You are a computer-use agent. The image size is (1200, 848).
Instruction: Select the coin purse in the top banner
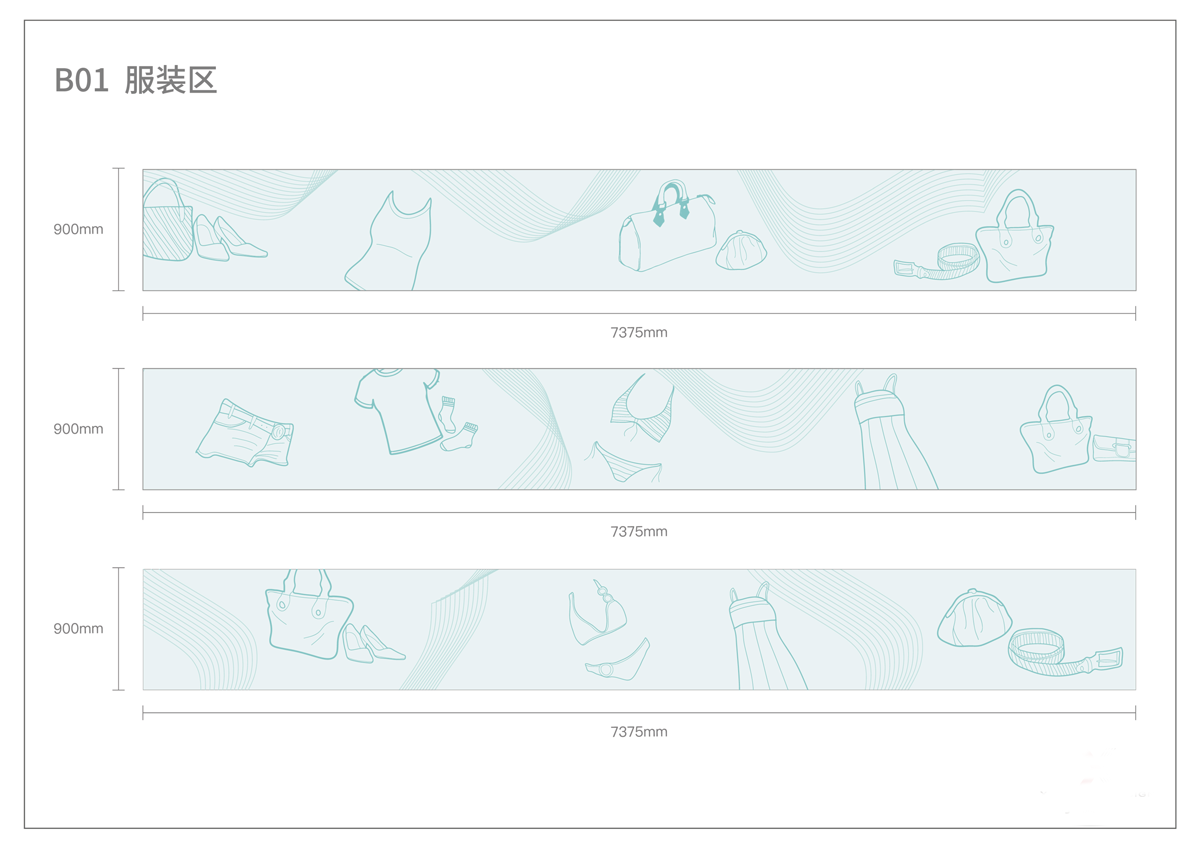tap(741, 250)
